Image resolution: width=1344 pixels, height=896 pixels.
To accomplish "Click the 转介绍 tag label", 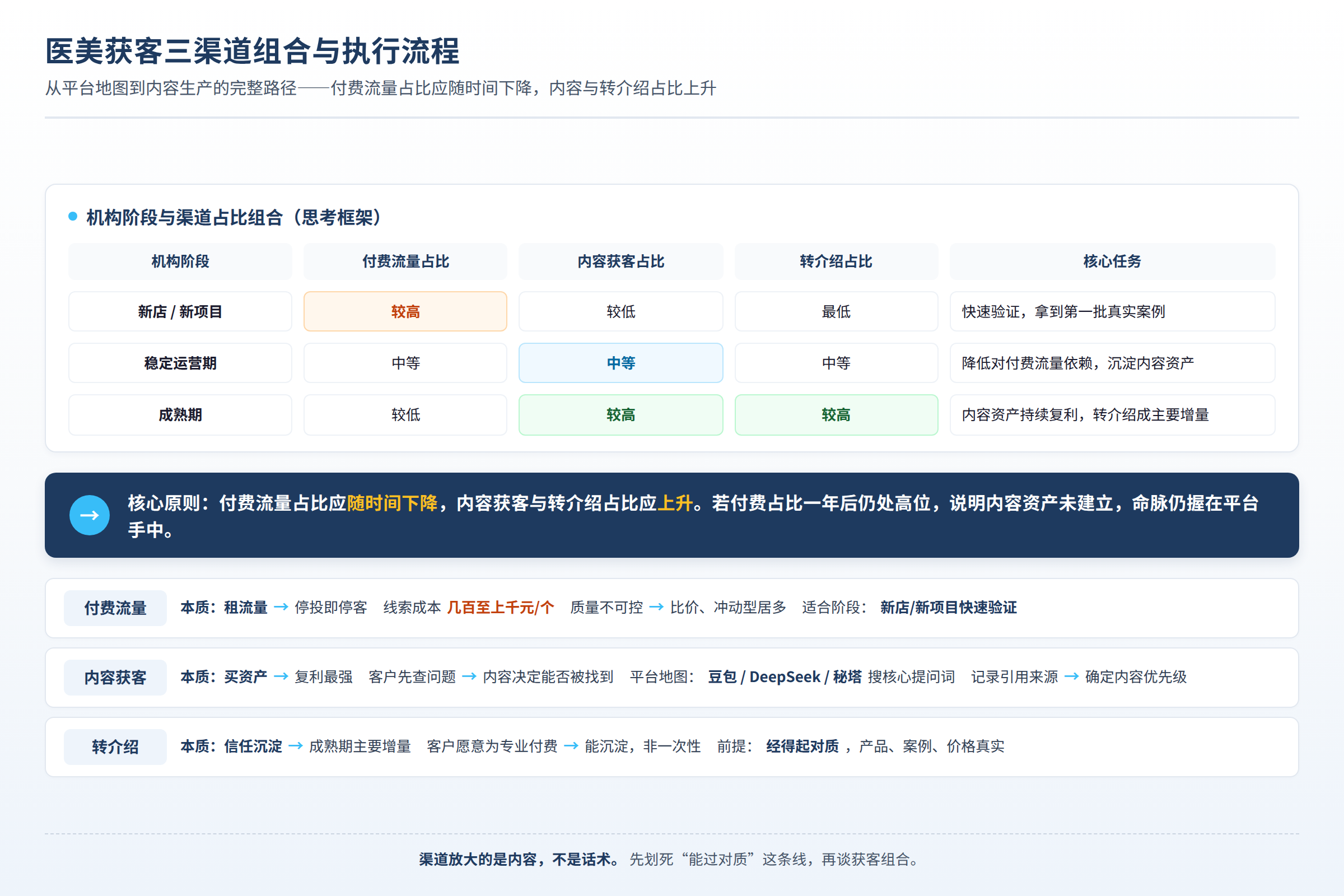I will tap(115, 747).
